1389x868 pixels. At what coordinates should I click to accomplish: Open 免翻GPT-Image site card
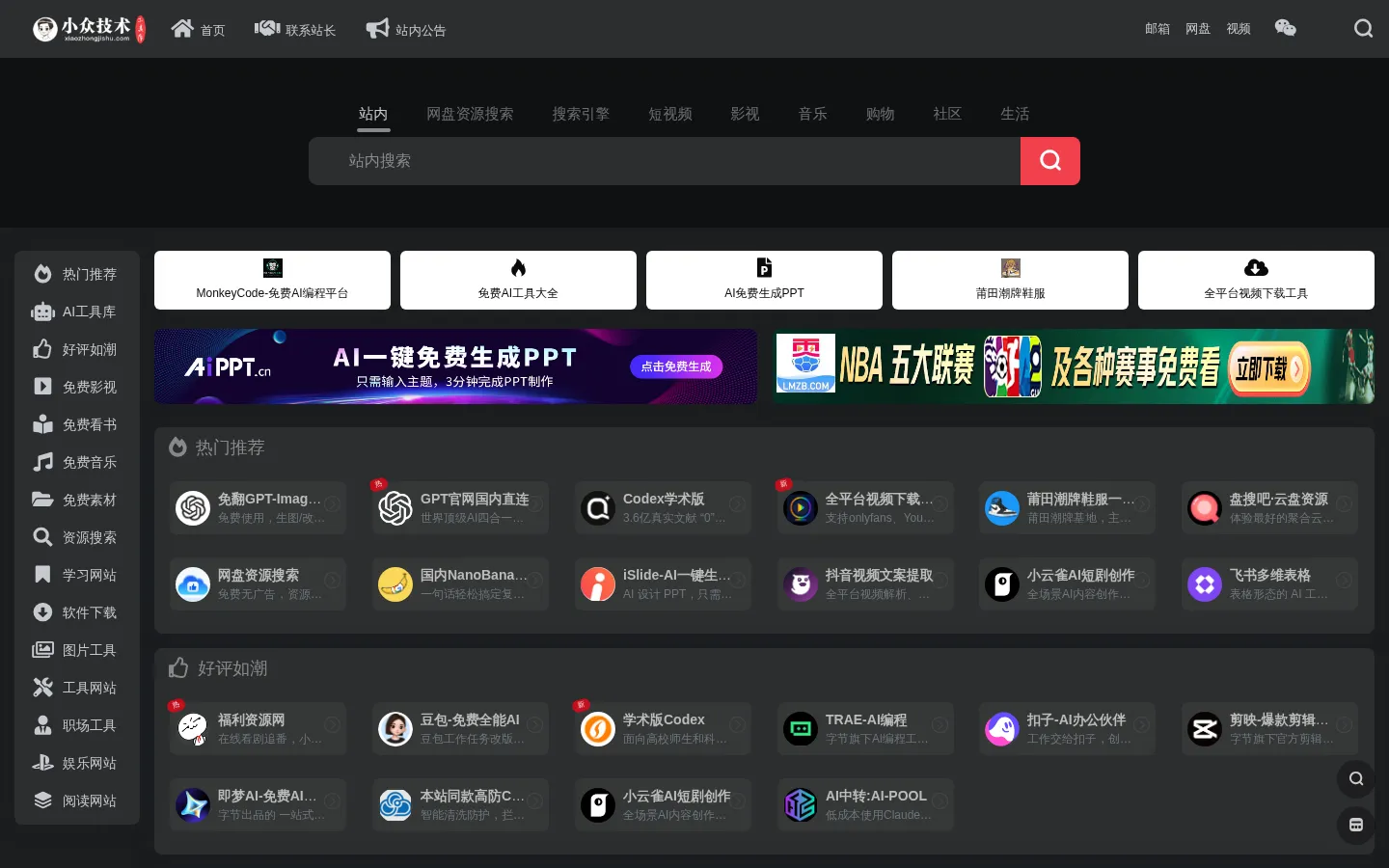[258, 507]
